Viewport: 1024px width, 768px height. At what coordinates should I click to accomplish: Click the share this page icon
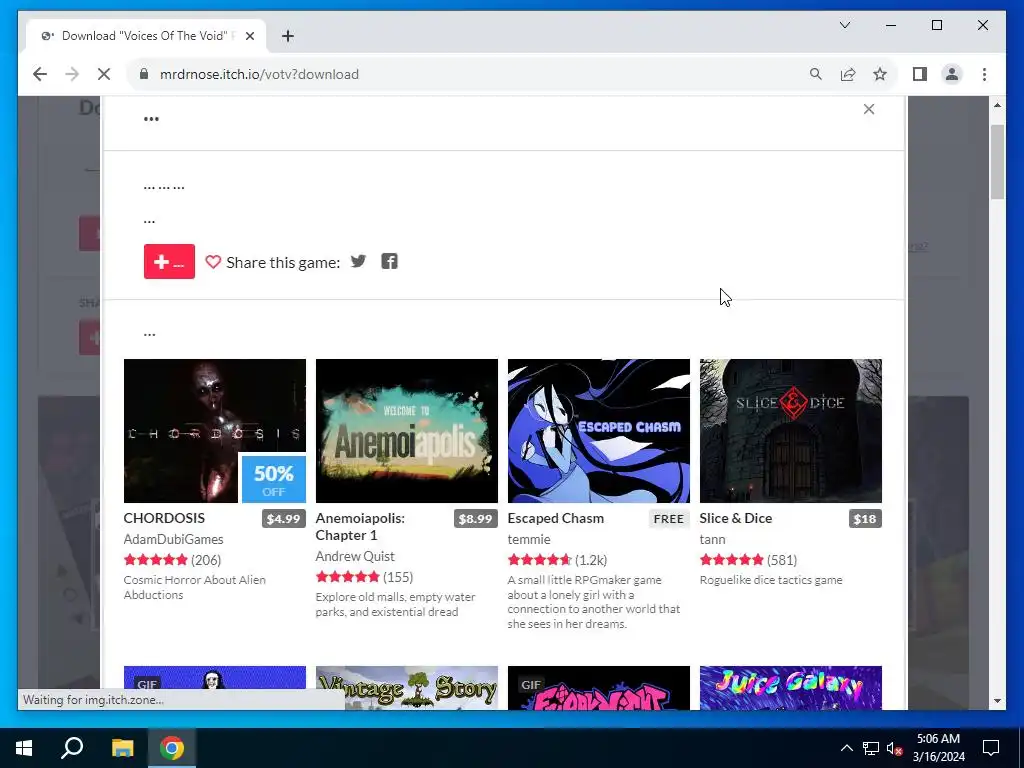click(x=848, y=74)
